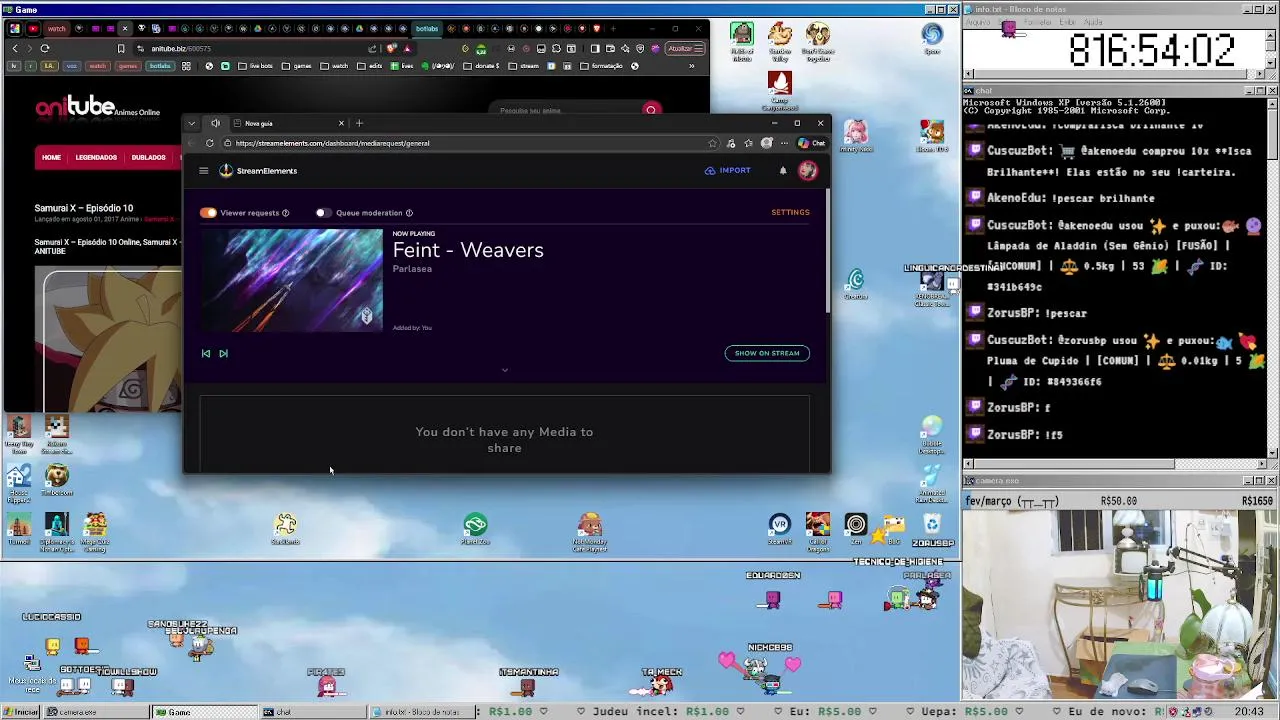Open the donate $ bookmark folder
Screen dimensions: 1280x720
click(481, 66)
